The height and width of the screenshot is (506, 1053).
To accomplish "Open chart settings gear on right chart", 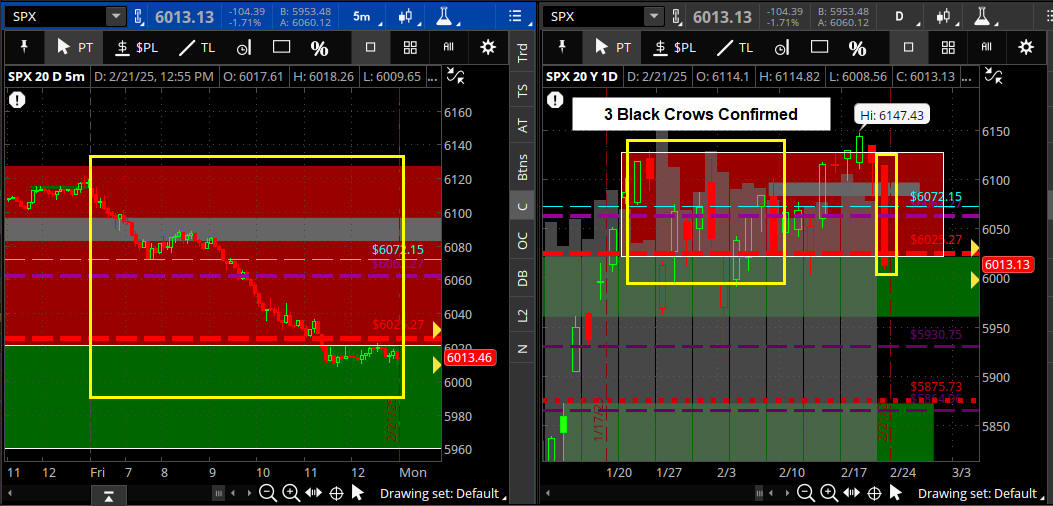I will point(1025,47).
